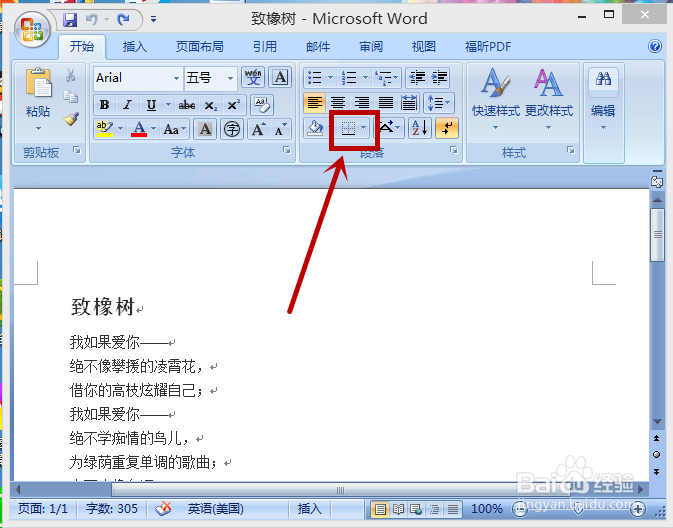Toggle bold formatting
Image resolution: width=673 pixels, height=528 pixels.
pos(104,105)
